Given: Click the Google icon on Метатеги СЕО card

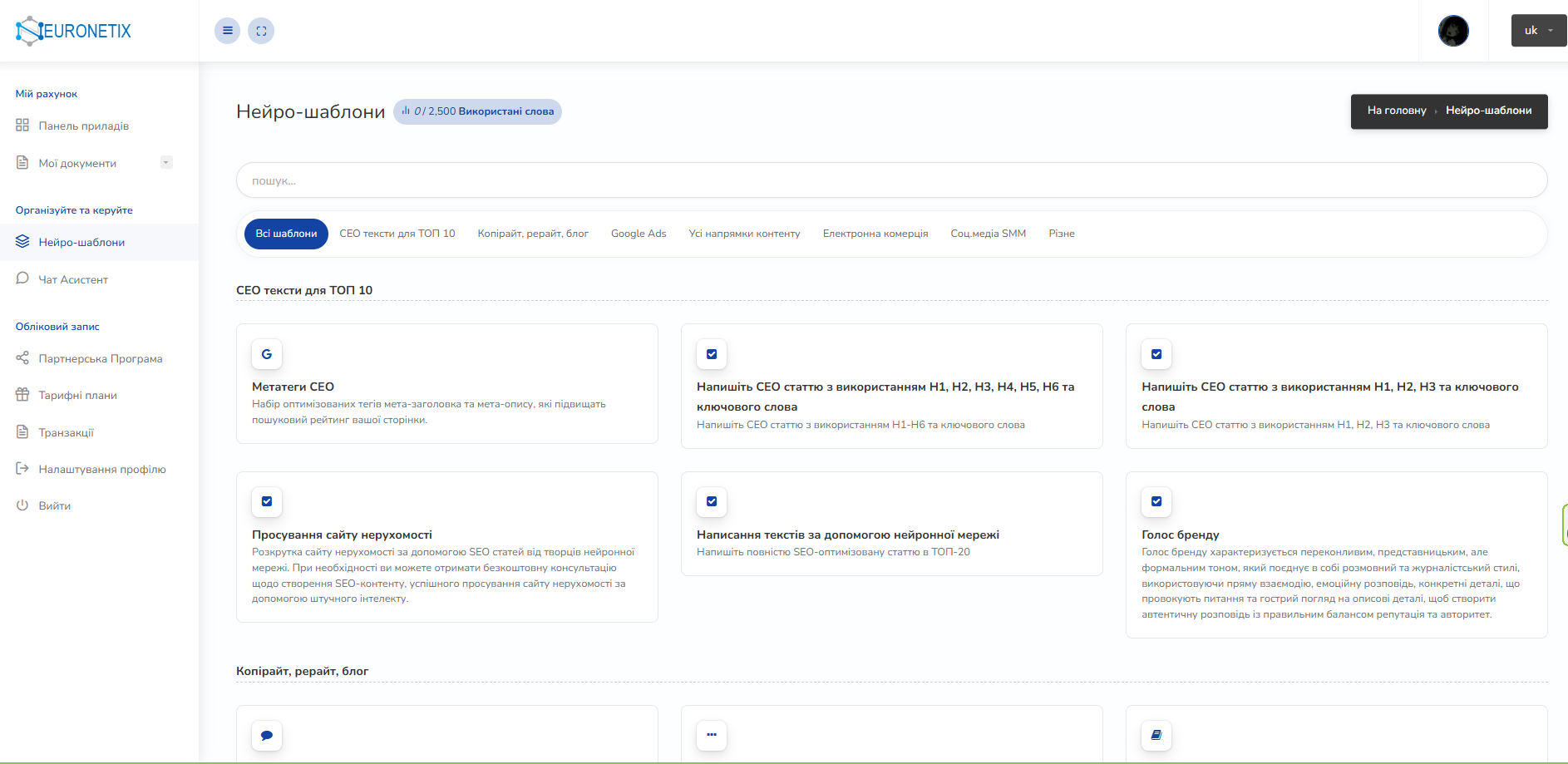Looking at the screenshot, I should [x=267, y=354].
